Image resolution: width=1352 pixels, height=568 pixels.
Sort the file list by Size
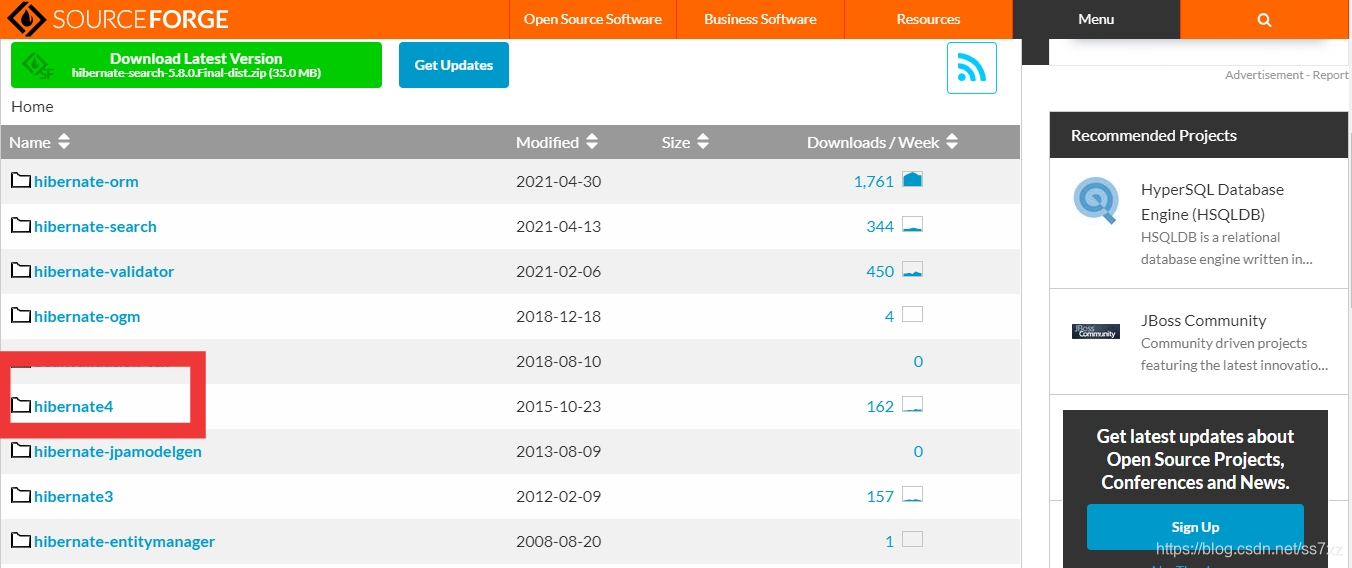685,142
